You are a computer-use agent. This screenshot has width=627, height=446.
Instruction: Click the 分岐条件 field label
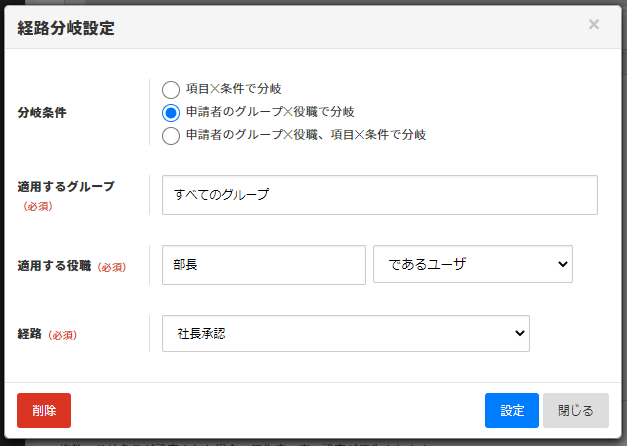(x=43, y=112)
